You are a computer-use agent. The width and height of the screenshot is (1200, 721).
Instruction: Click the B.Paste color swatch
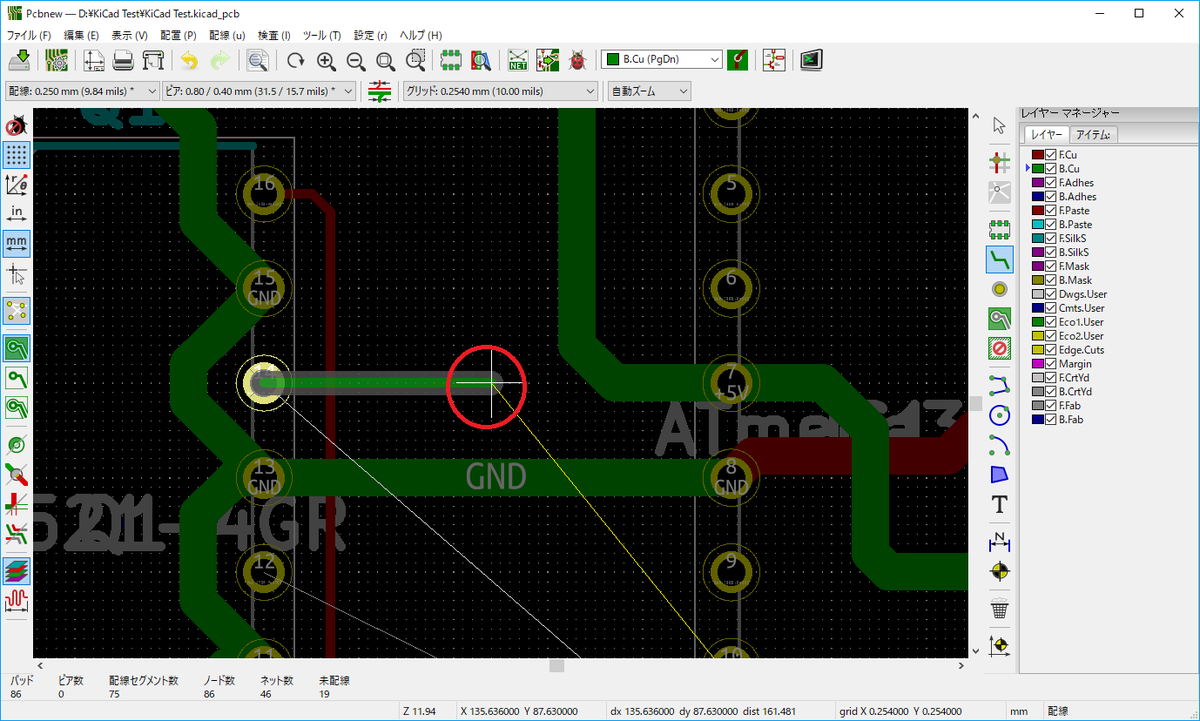pyautogui.click(x=1038, y=225)
